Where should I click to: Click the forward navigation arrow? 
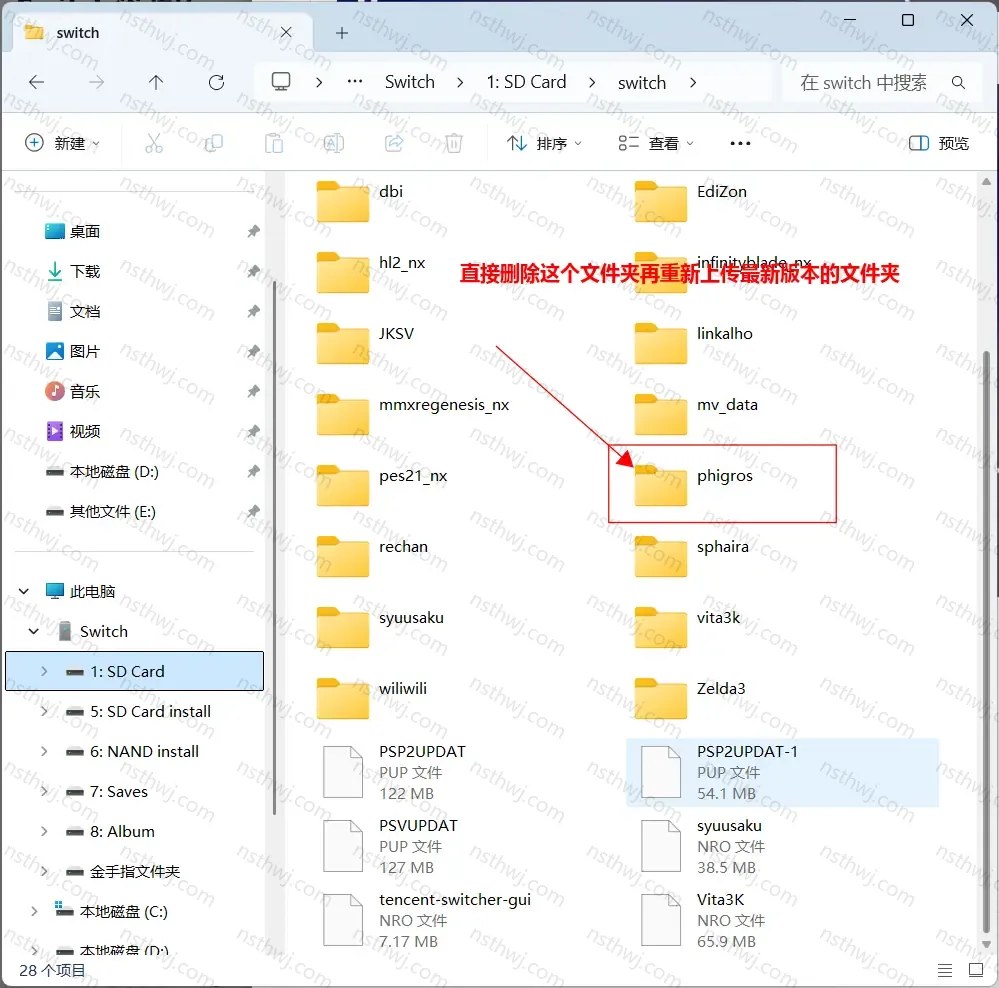click(x=96, y=82)
